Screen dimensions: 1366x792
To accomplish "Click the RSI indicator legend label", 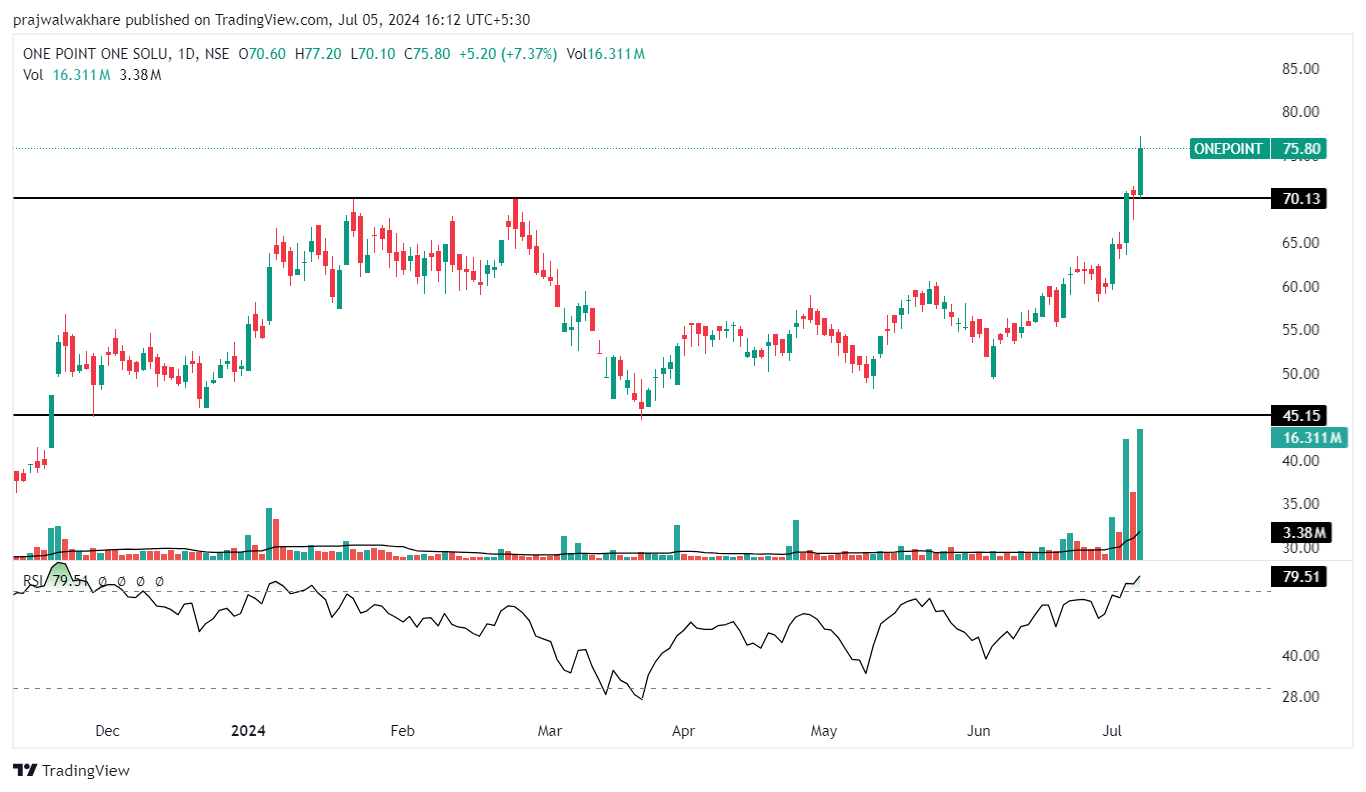I will tap(34, 581).
